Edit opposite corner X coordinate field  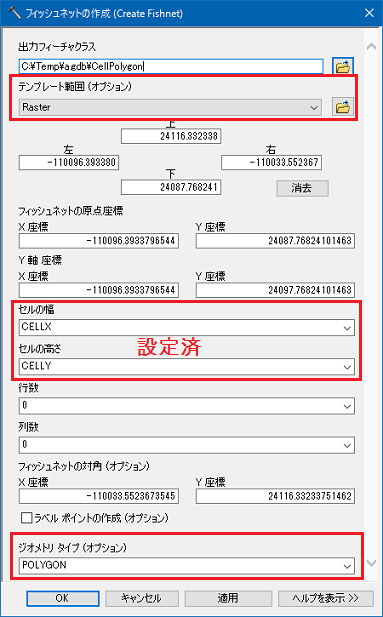coord(99,496)
